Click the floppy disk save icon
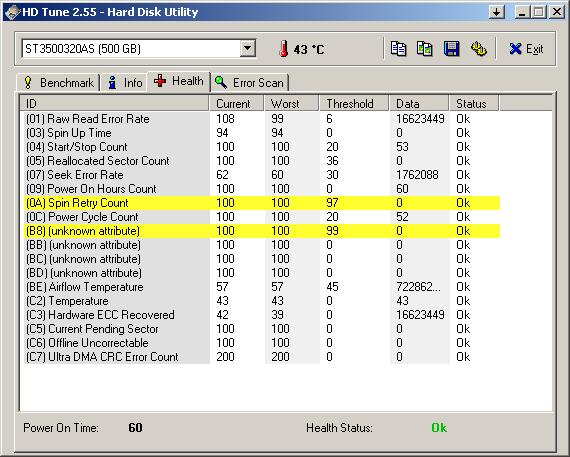This screenshot has height=457, width=570. [x=451, y=49]
